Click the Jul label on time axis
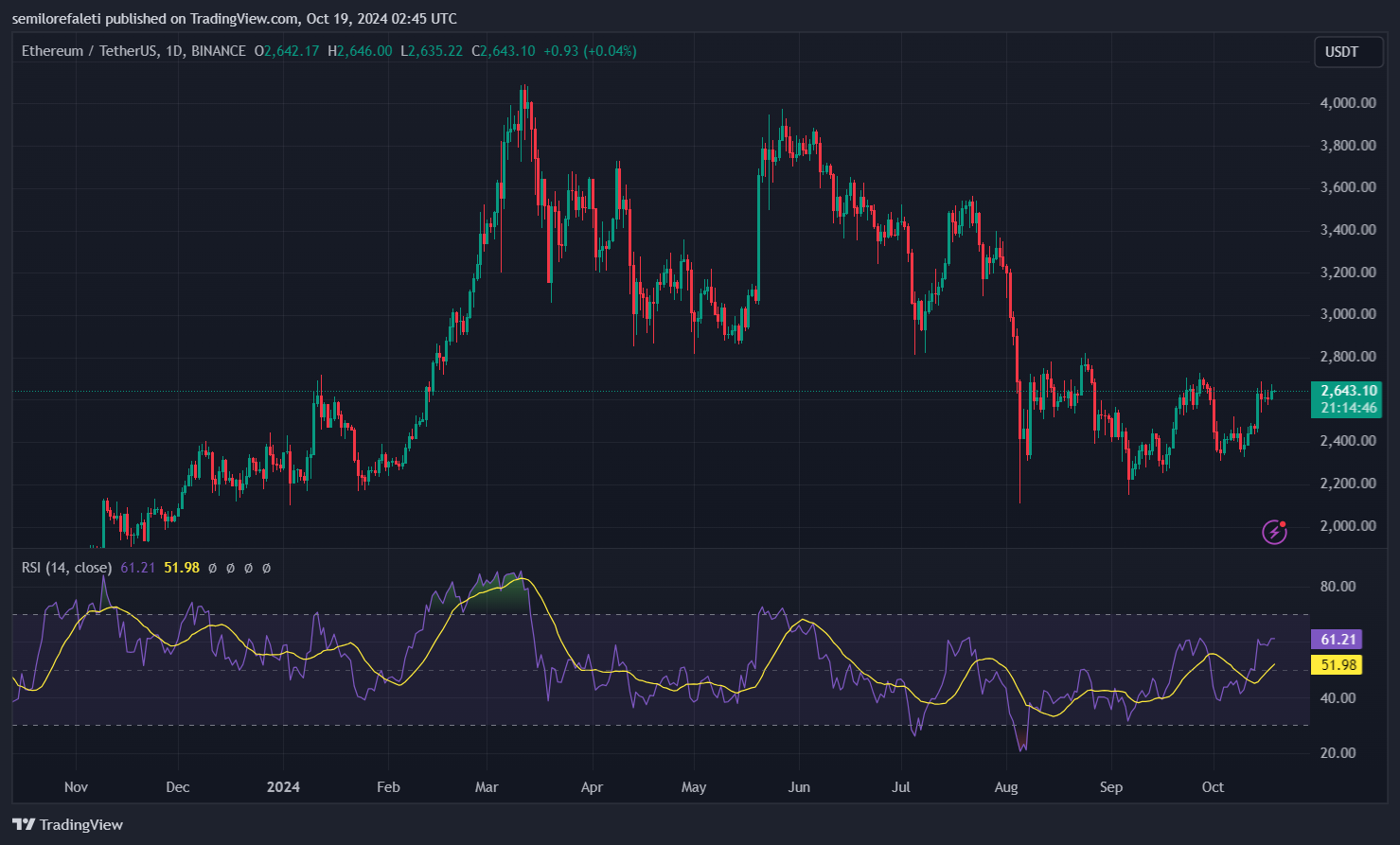 (x=901, y=787)
